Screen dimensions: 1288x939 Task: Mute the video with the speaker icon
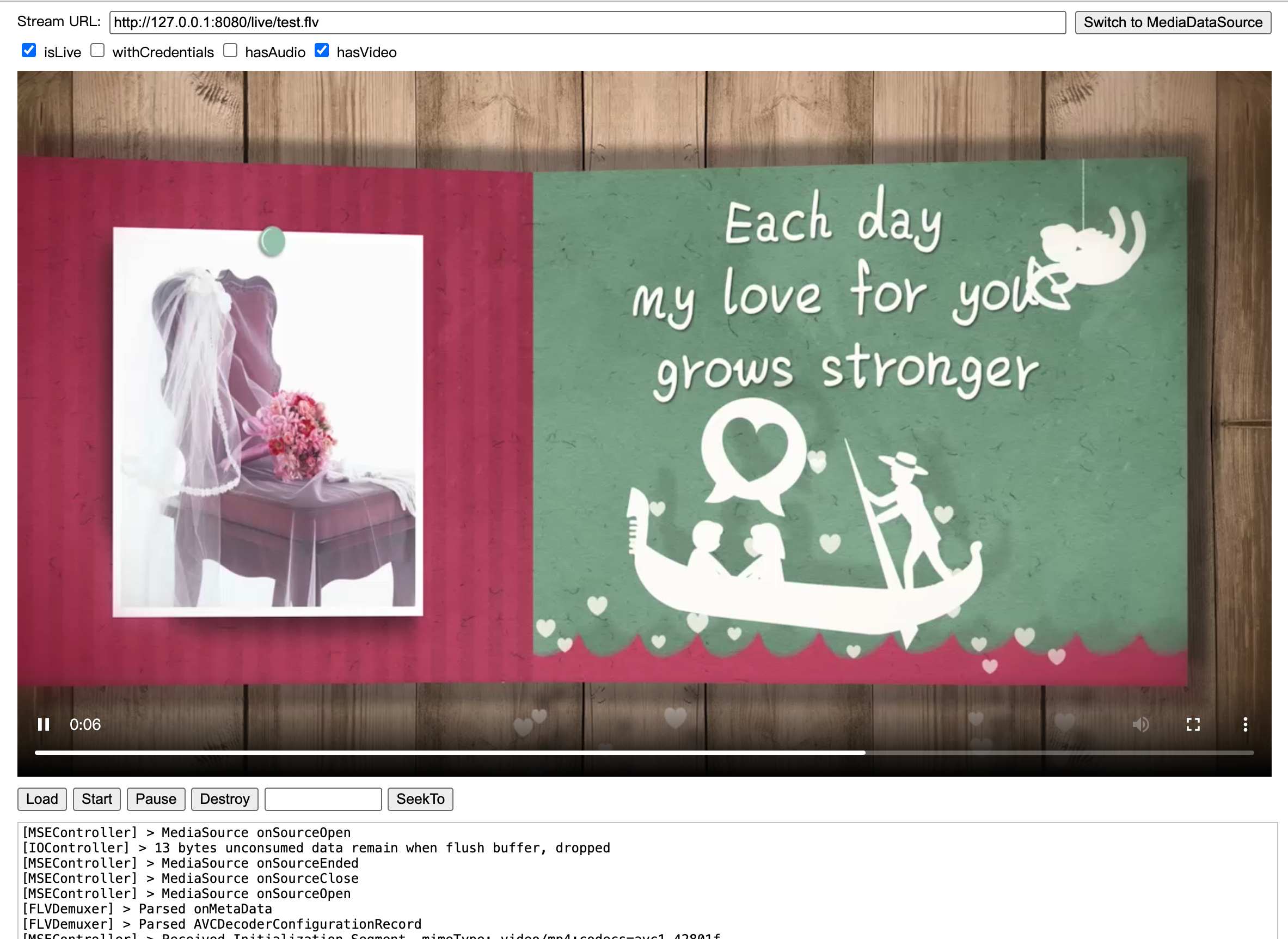click(1140, 724)
